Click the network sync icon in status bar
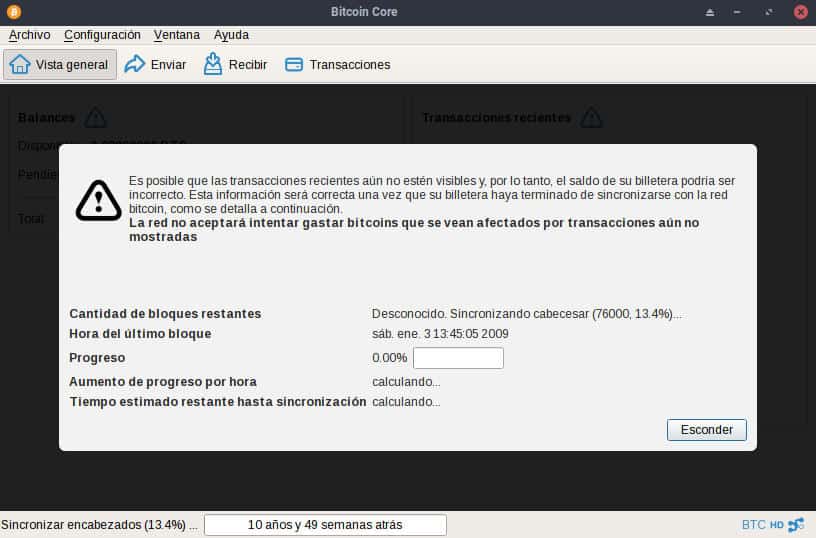The height and width of the screenshot is (538, 816). click(796, 525)
